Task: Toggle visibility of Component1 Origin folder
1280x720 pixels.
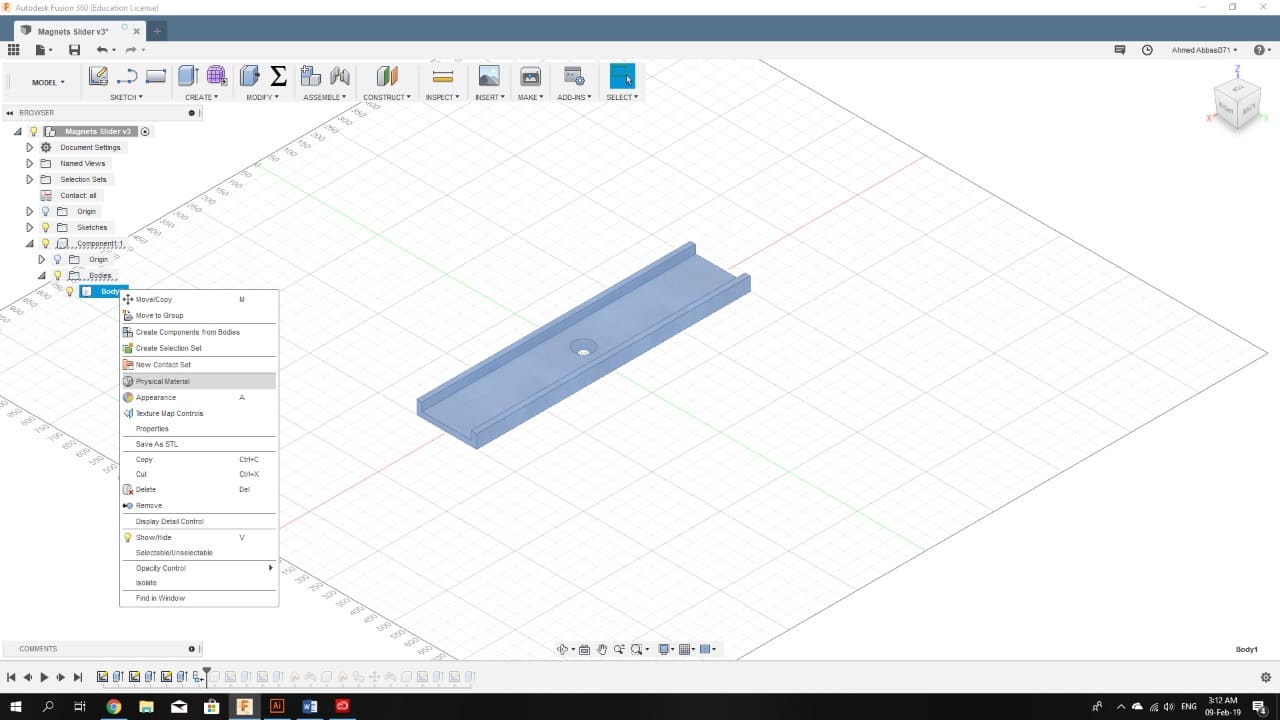Action: tap(57, 259)
